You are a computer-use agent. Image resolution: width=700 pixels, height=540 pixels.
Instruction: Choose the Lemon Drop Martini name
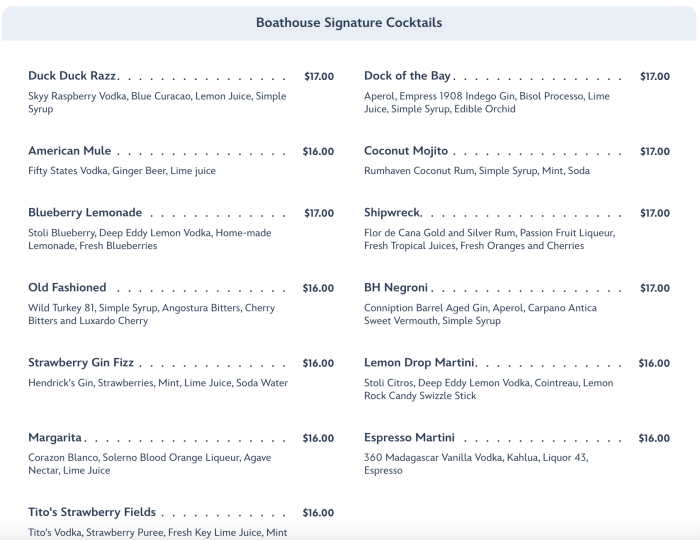click(x=419, y=363)
